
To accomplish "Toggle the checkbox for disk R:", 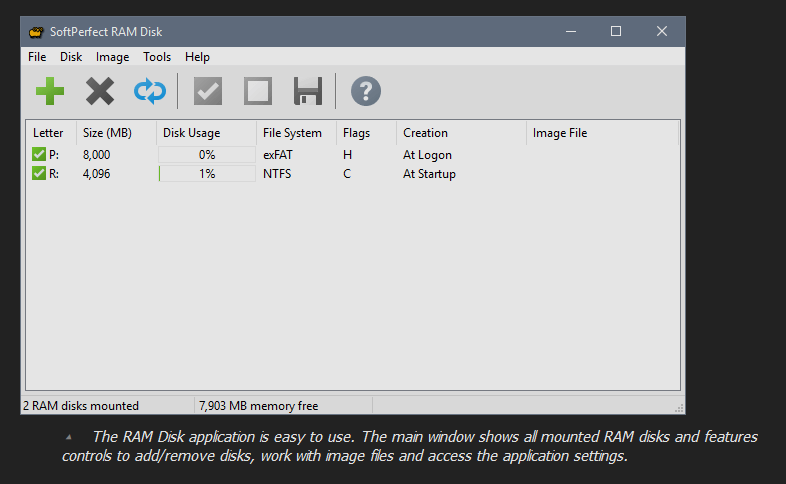I will coord(39,173).
